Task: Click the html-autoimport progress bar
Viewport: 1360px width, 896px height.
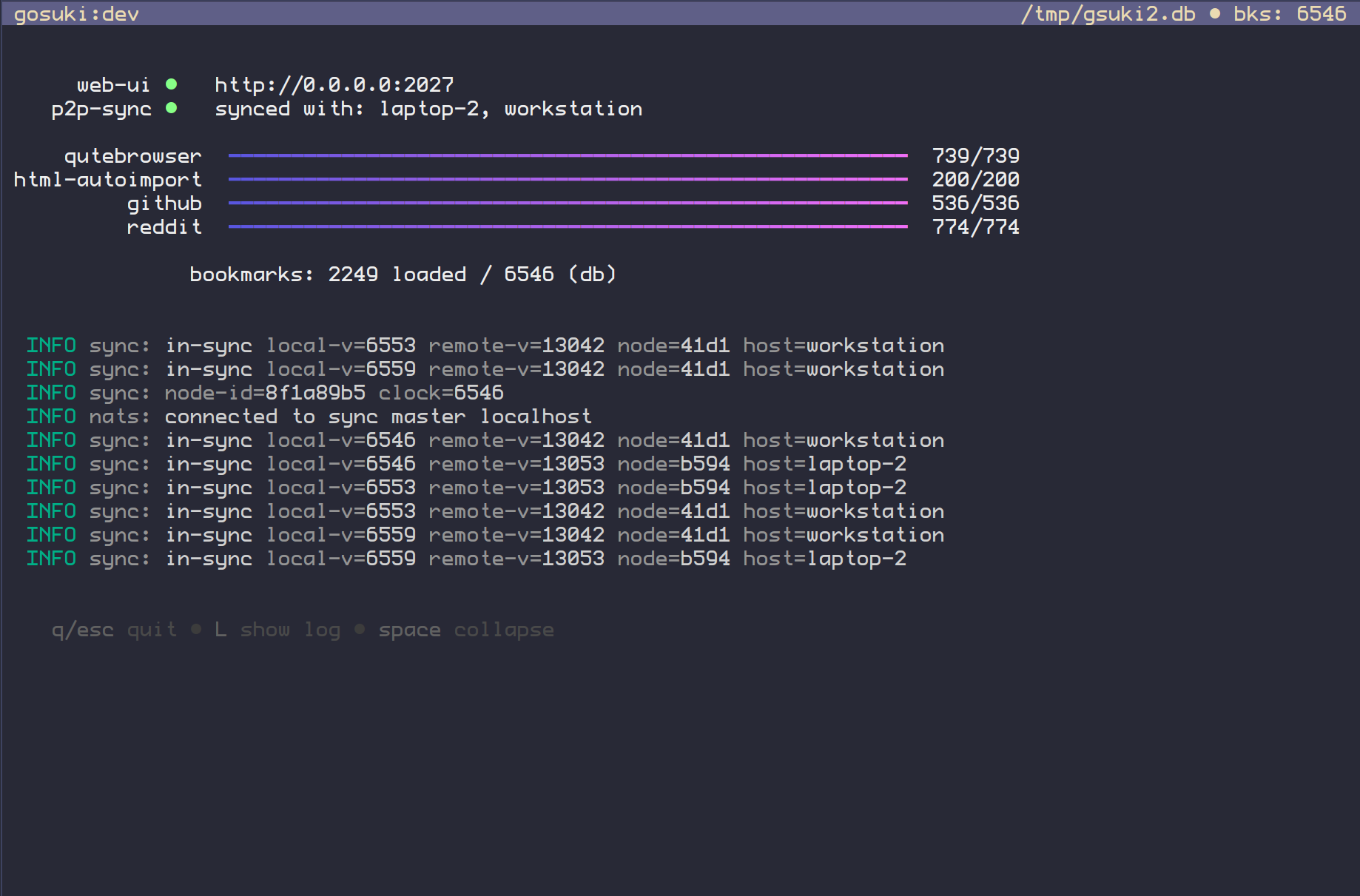Action: [568, 179]
